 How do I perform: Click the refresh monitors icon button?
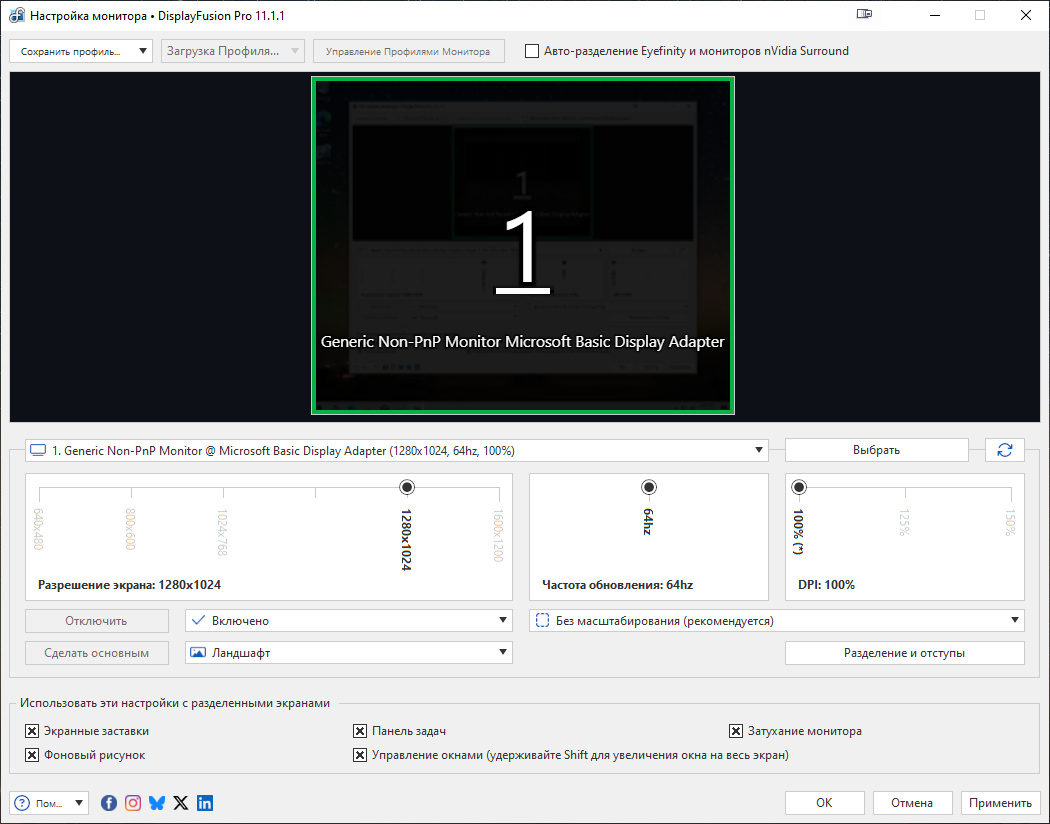pos(1004,450)
